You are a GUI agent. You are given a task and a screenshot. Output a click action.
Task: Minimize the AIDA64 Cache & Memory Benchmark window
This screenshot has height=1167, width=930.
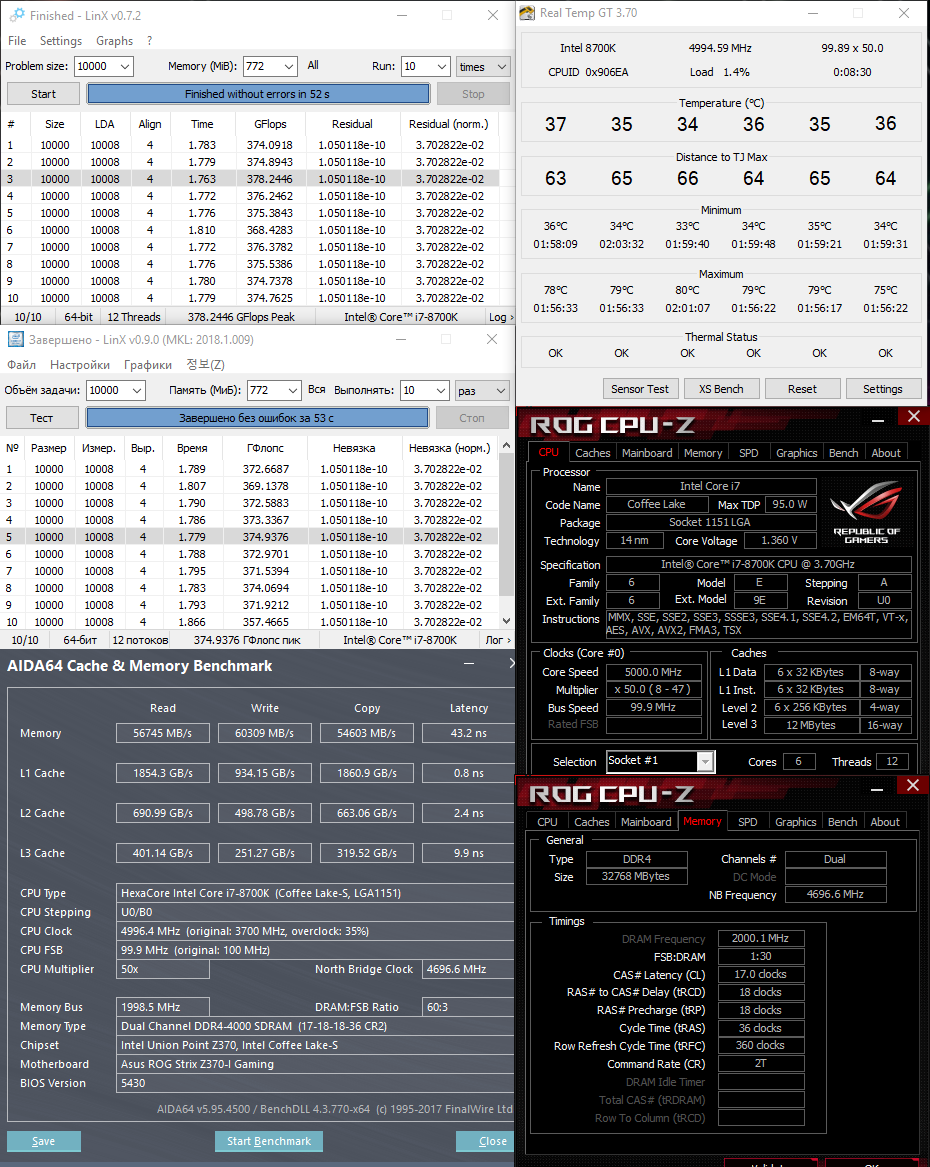pos(469,664)
